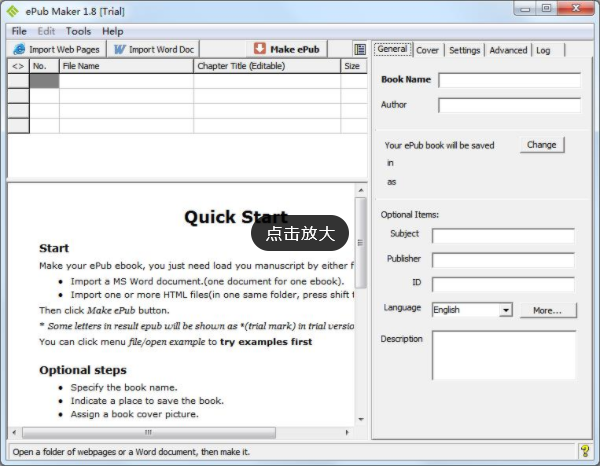
Task: Click the More... language button
Action: [x=547, y=310]
